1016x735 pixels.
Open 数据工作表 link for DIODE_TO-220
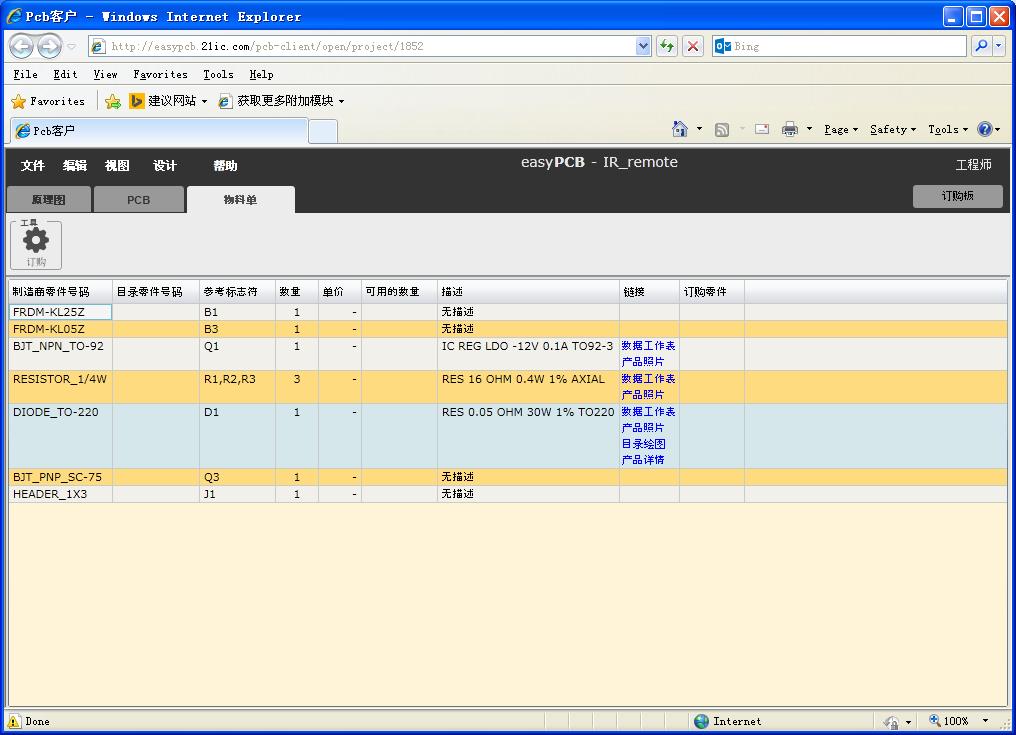pyautogui.click(x=648, y=412)
